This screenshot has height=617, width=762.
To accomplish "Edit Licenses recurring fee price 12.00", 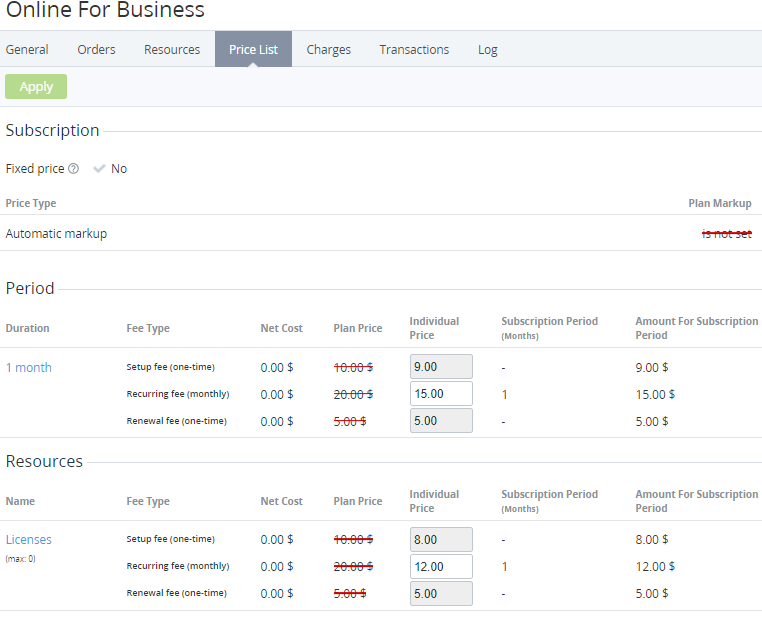I will pos(441,566).
